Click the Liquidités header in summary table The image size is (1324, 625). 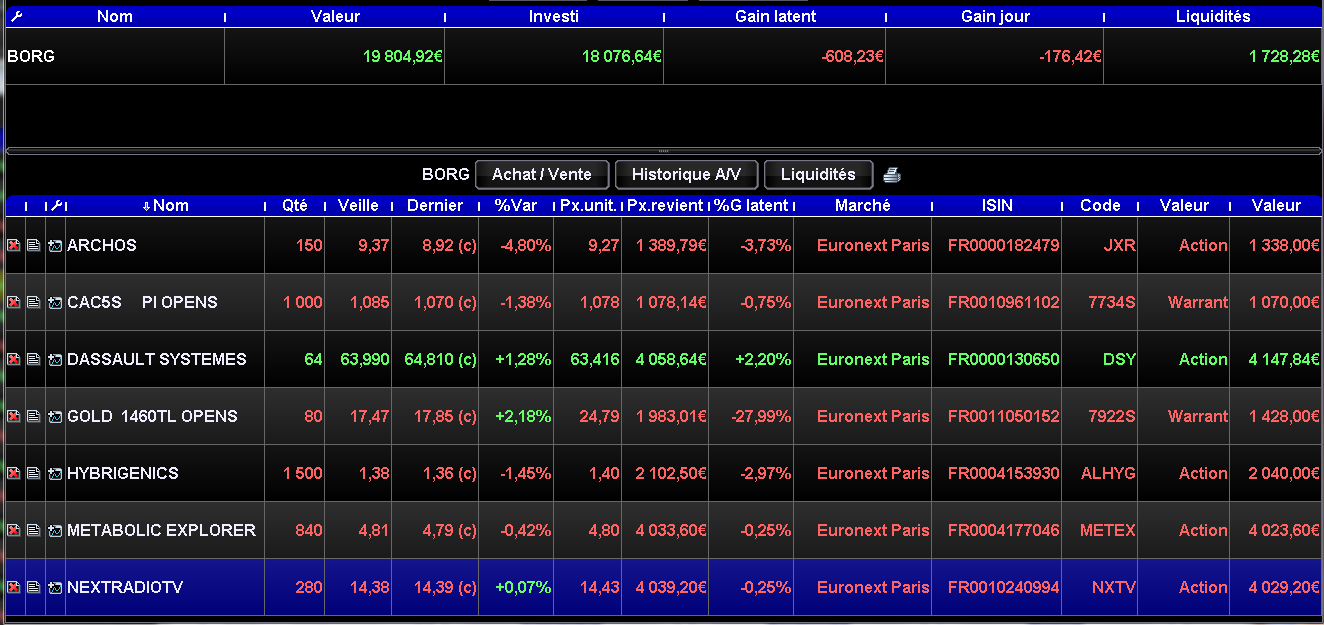pyautogui.click(x=1213, y=16)
